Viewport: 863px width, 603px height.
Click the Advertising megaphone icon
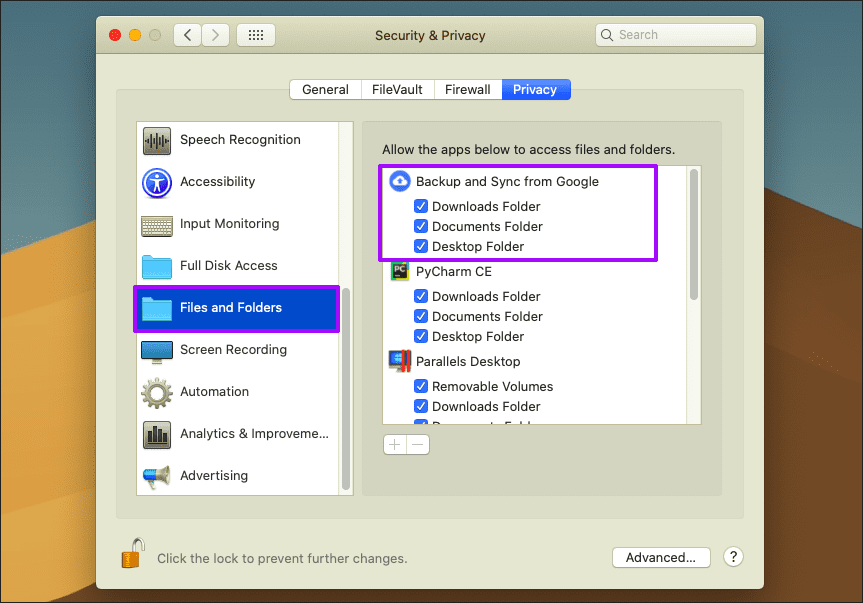coord(157,476)
